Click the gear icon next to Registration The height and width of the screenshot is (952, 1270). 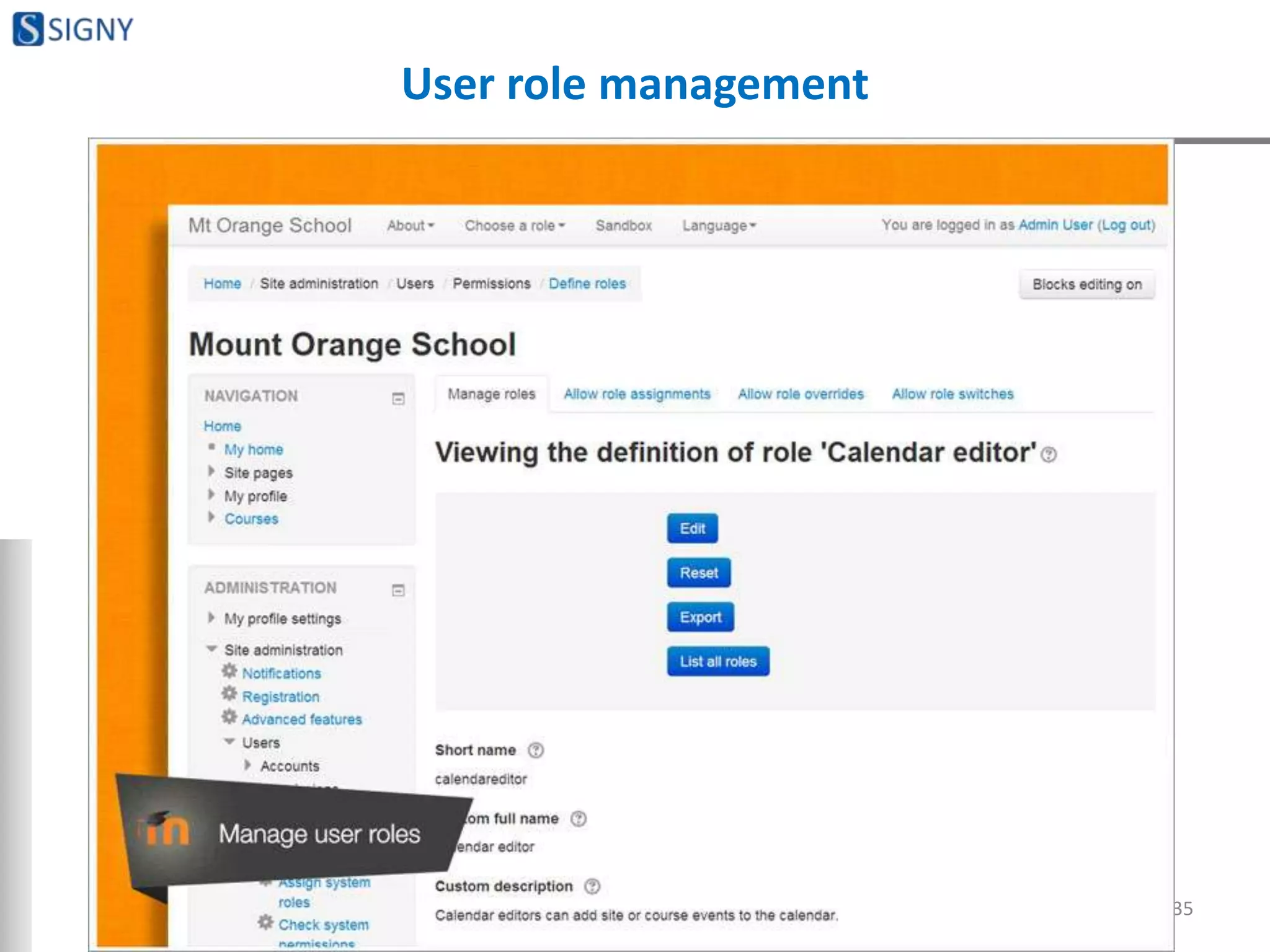(x=229, y=694)
